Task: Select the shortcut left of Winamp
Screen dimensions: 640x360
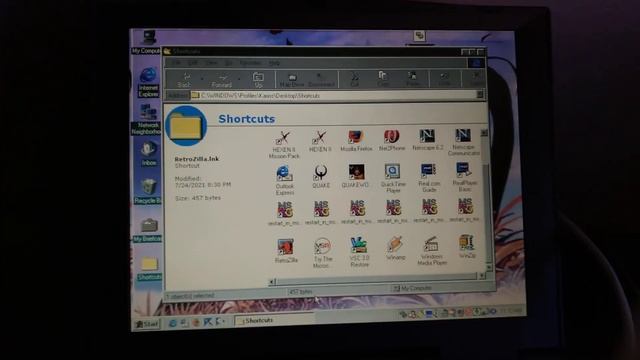Action: click(x=359, y=252)
